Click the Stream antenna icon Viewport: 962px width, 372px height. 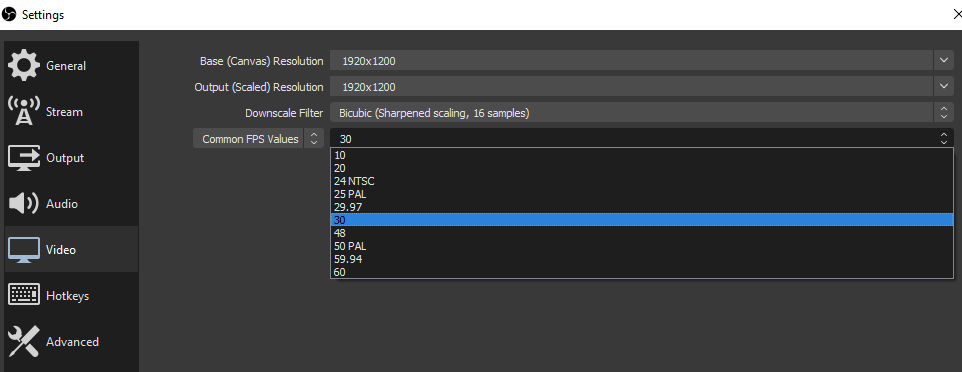[24, 111]
